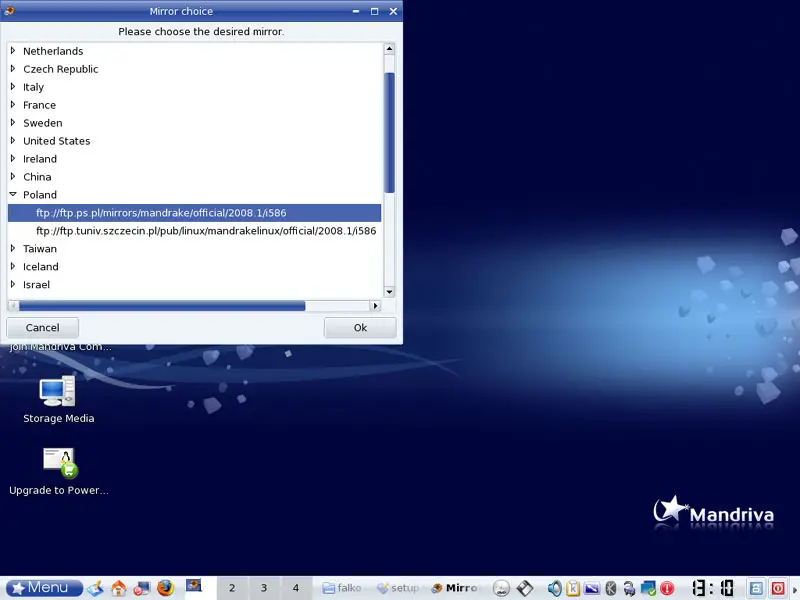Click the vertical scrollbar thumb of mirror list
800x600 pixels.
click(x=389, y=133)
